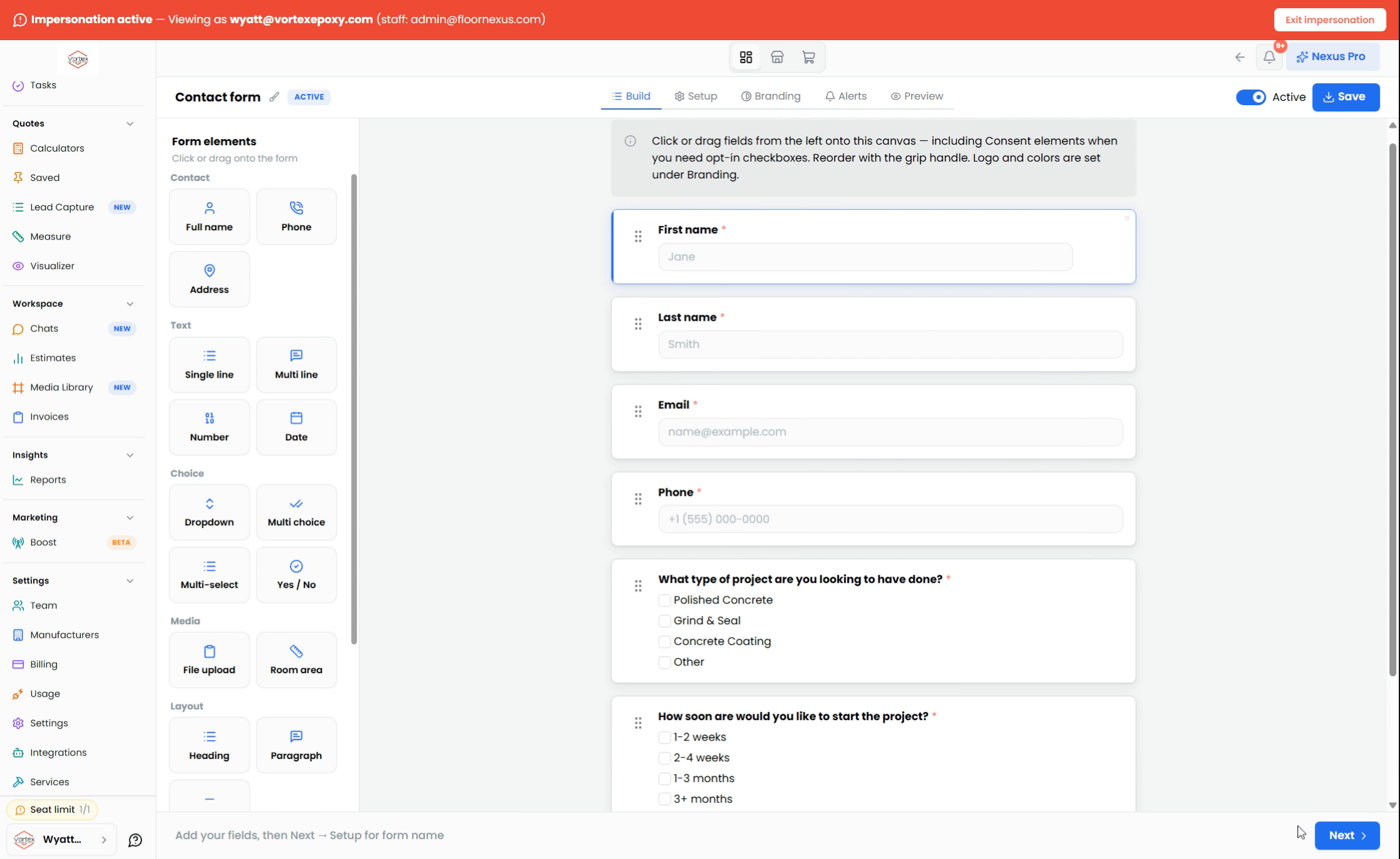1400x859 pixels.
Task: Click the Form elements panel scrollbar
Action: (x=354, y=409)
